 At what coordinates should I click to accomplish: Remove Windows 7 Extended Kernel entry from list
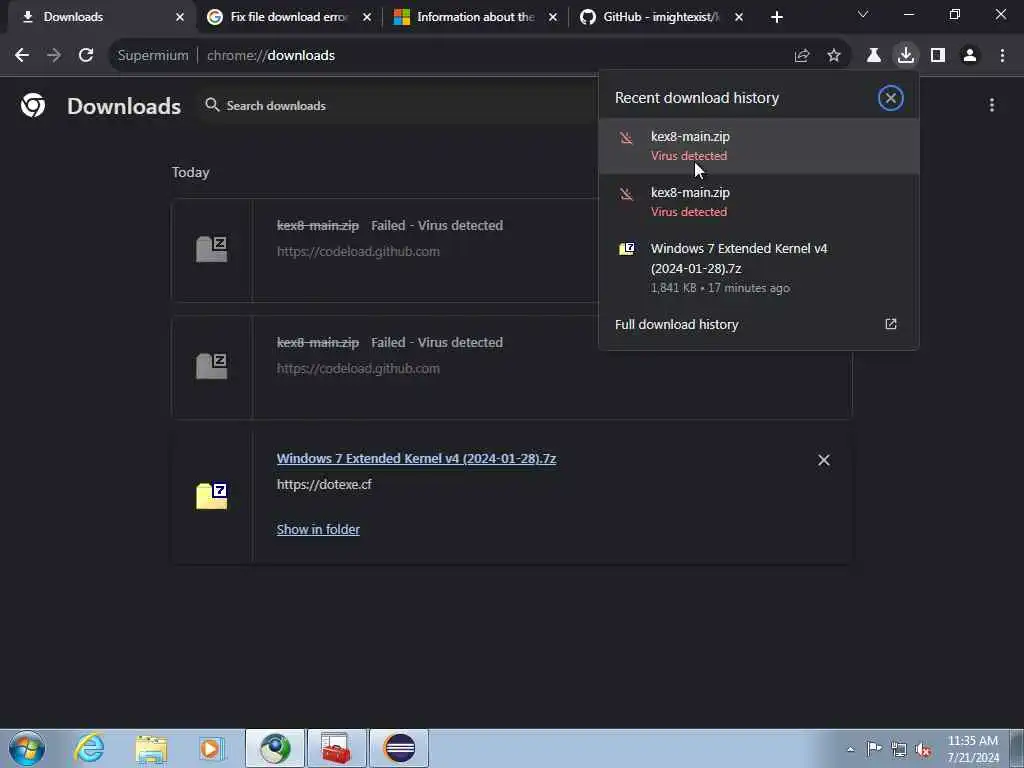(824, 460)
